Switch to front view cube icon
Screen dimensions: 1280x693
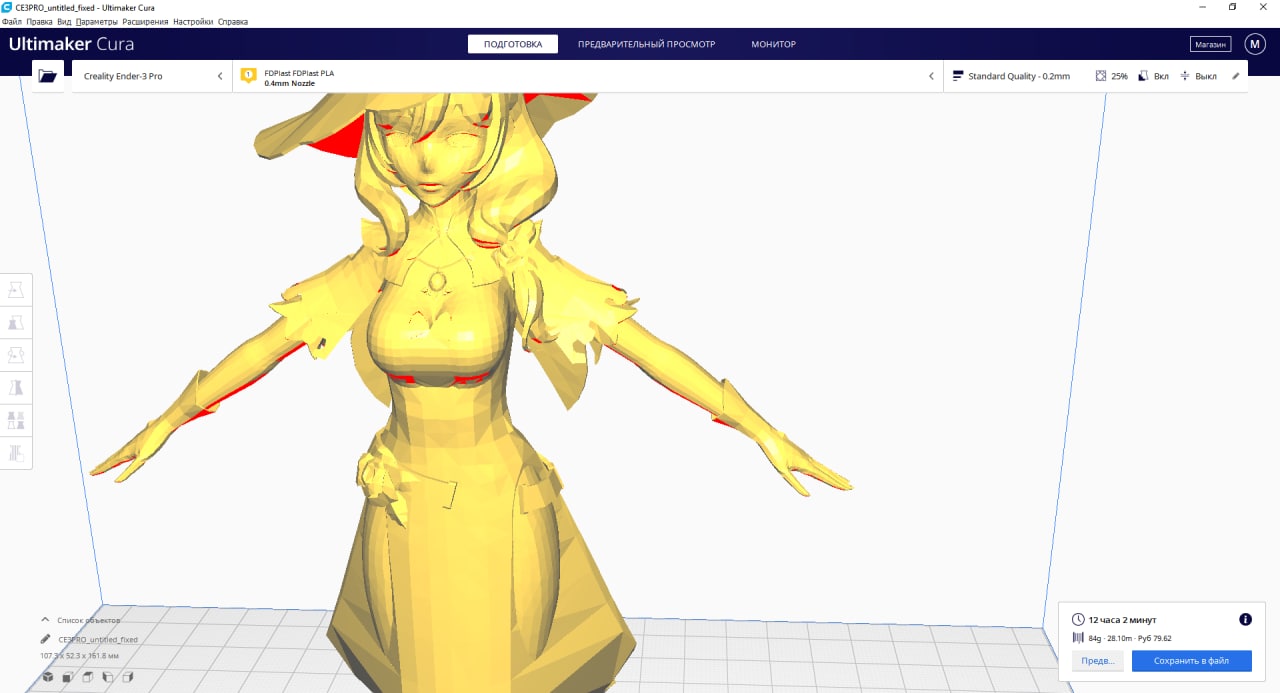67,677
